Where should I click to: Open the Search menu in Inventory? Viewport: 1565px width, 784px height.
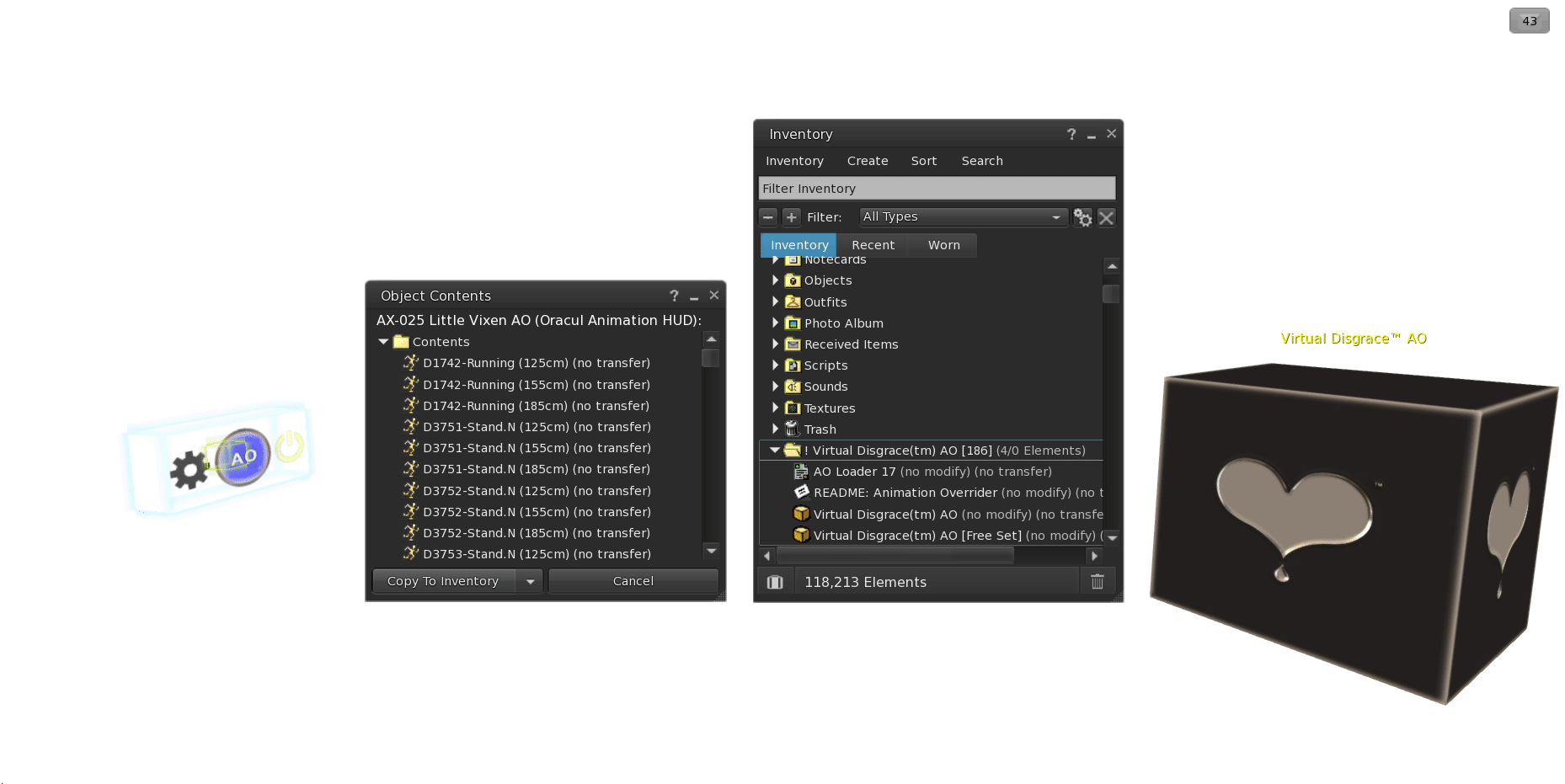(982, 161)
